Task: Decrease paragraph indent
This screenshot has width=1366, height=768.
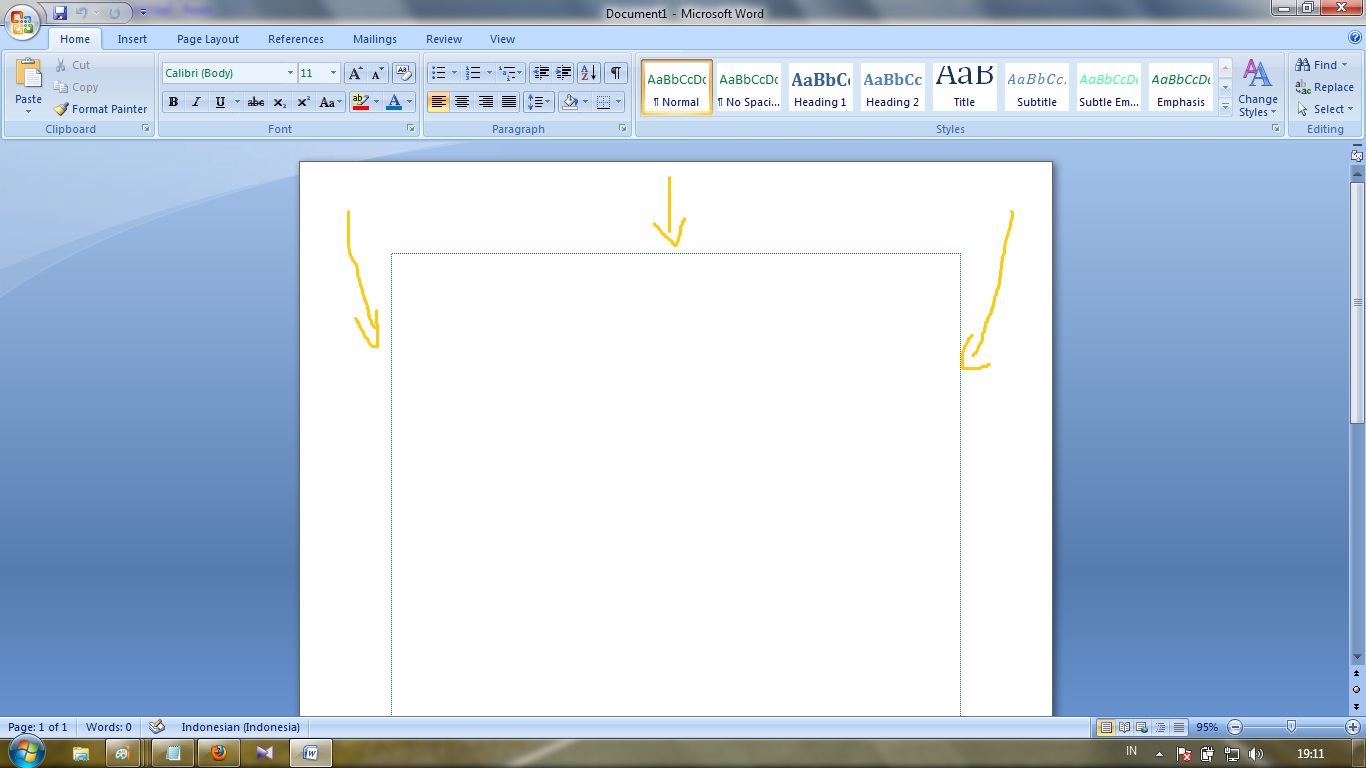Action: point(541,73)
